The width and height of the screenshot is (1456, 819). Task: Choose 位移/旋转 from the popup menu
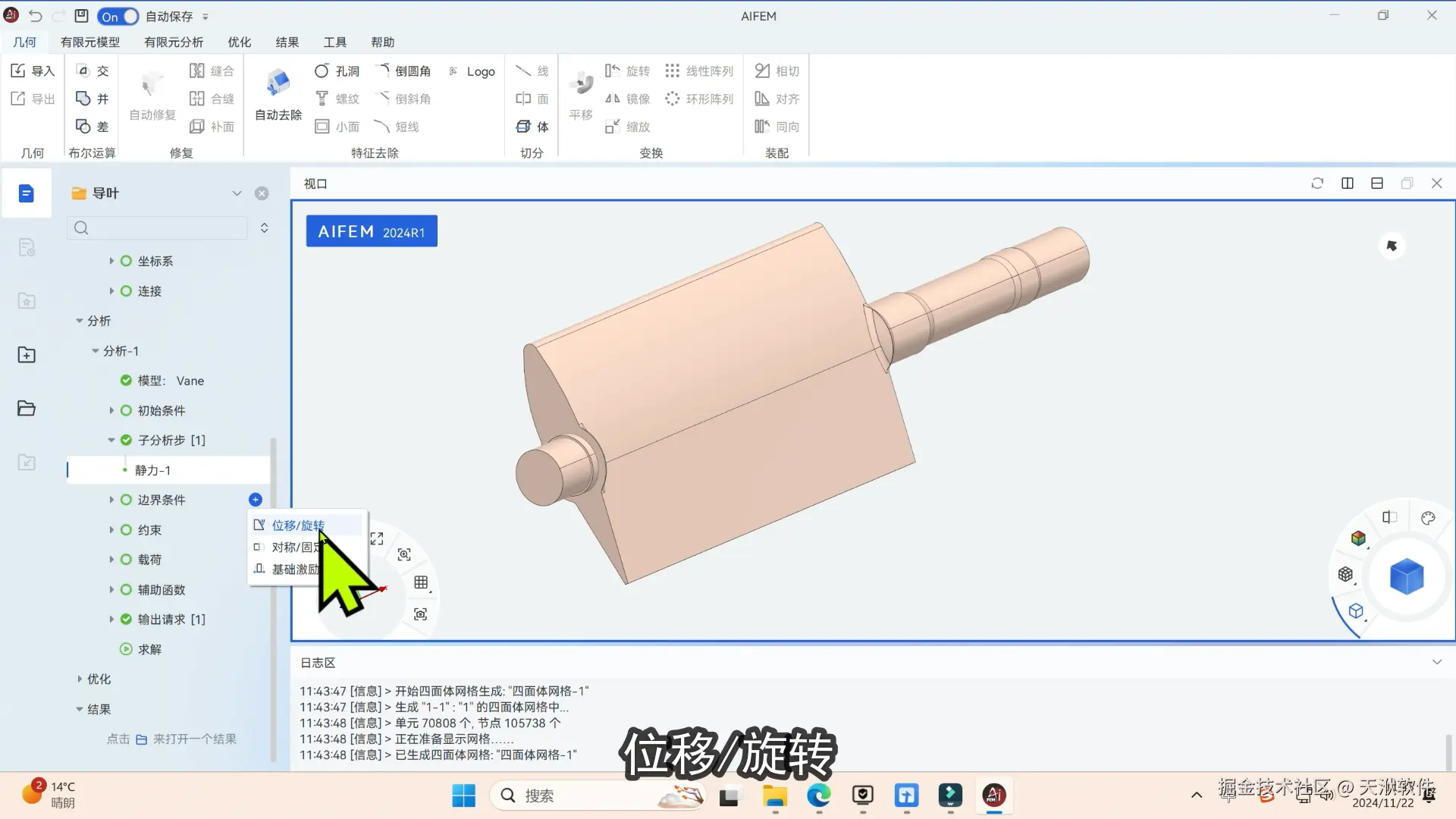point(298,525)
